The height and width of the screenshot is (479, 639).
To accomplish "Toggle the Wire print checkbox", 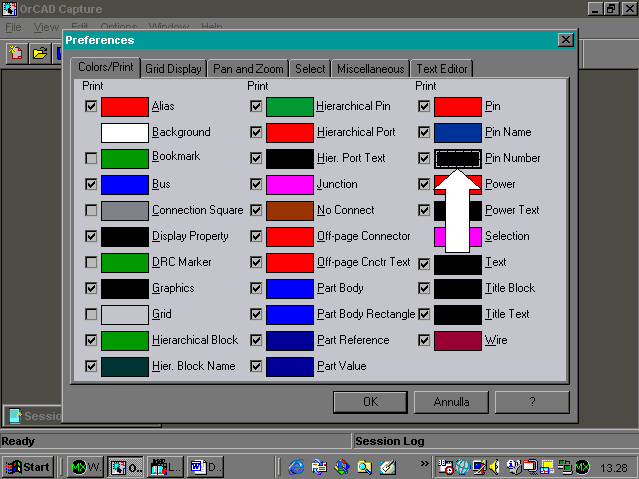I will 424,340.
